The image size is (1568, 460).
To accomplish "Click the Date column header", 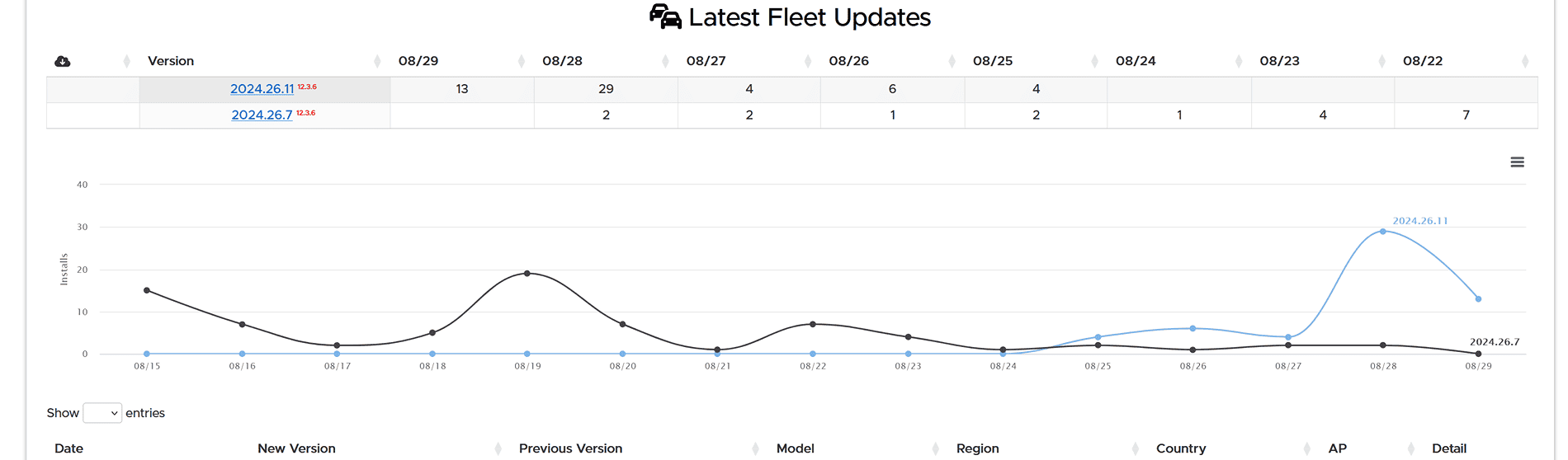I will (x=69, y=448).
